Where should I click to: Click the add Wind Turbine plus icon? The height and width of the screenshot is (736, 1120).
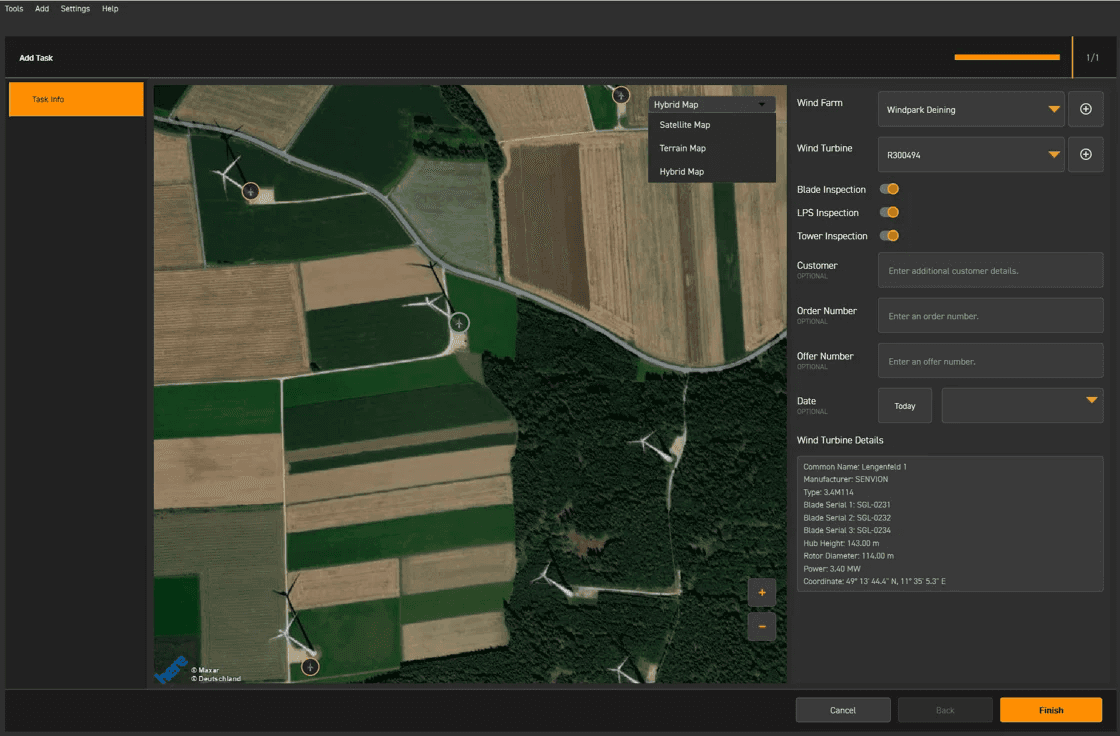pos(1085,154)
